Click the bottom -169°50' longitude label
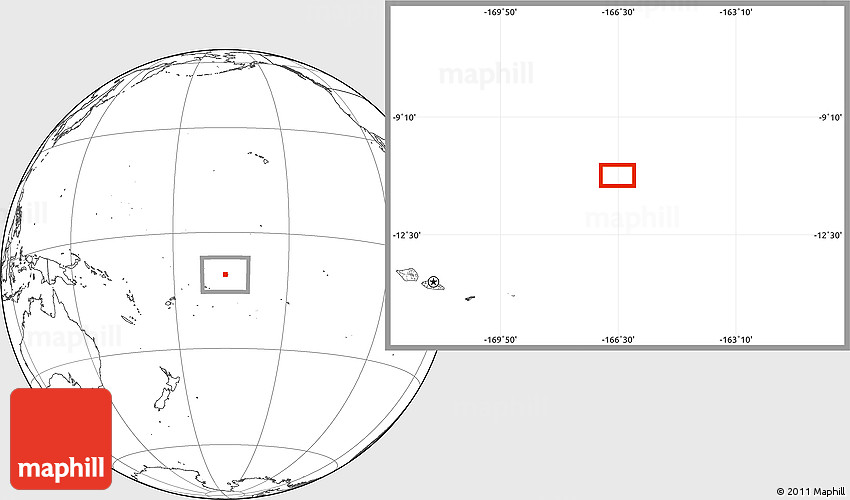 point(500,340)
